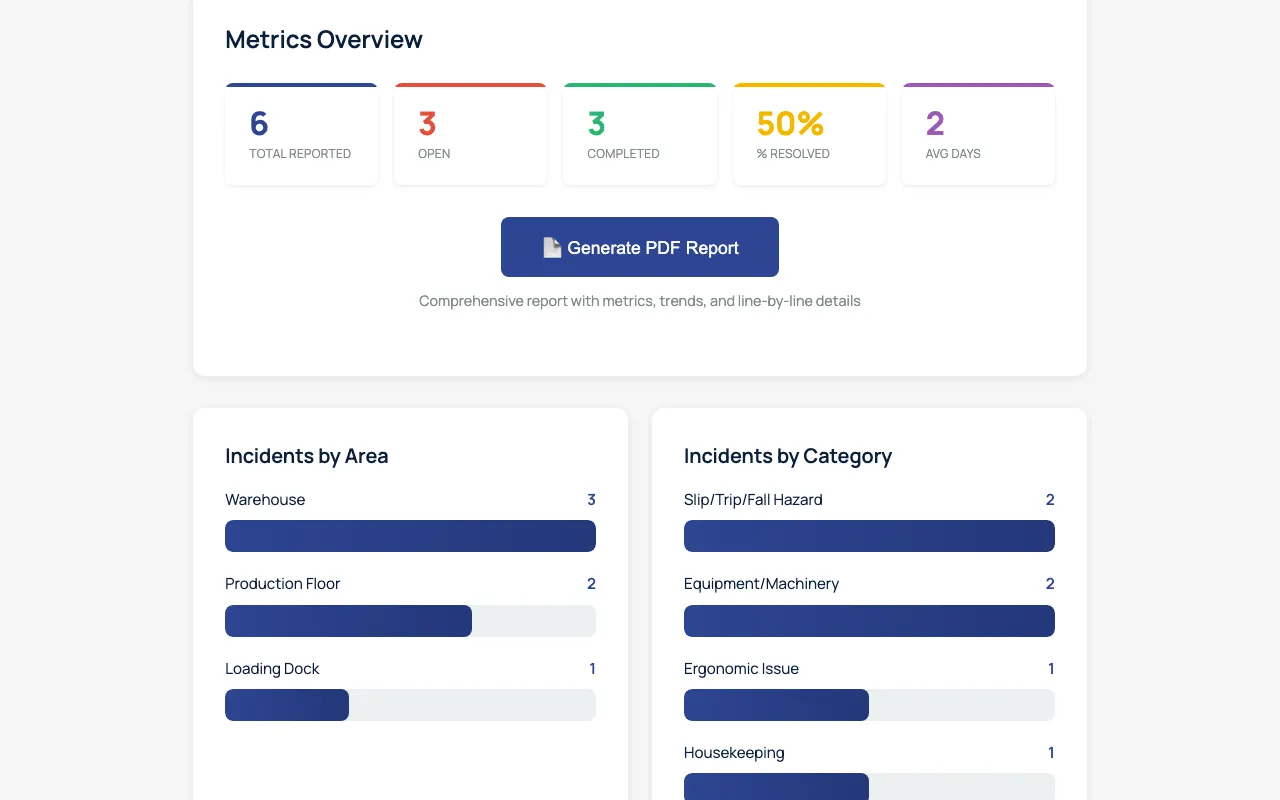This screenshot has width=1280, height=800.
Task: Open the % Resolved metric card
Action: 809,134
